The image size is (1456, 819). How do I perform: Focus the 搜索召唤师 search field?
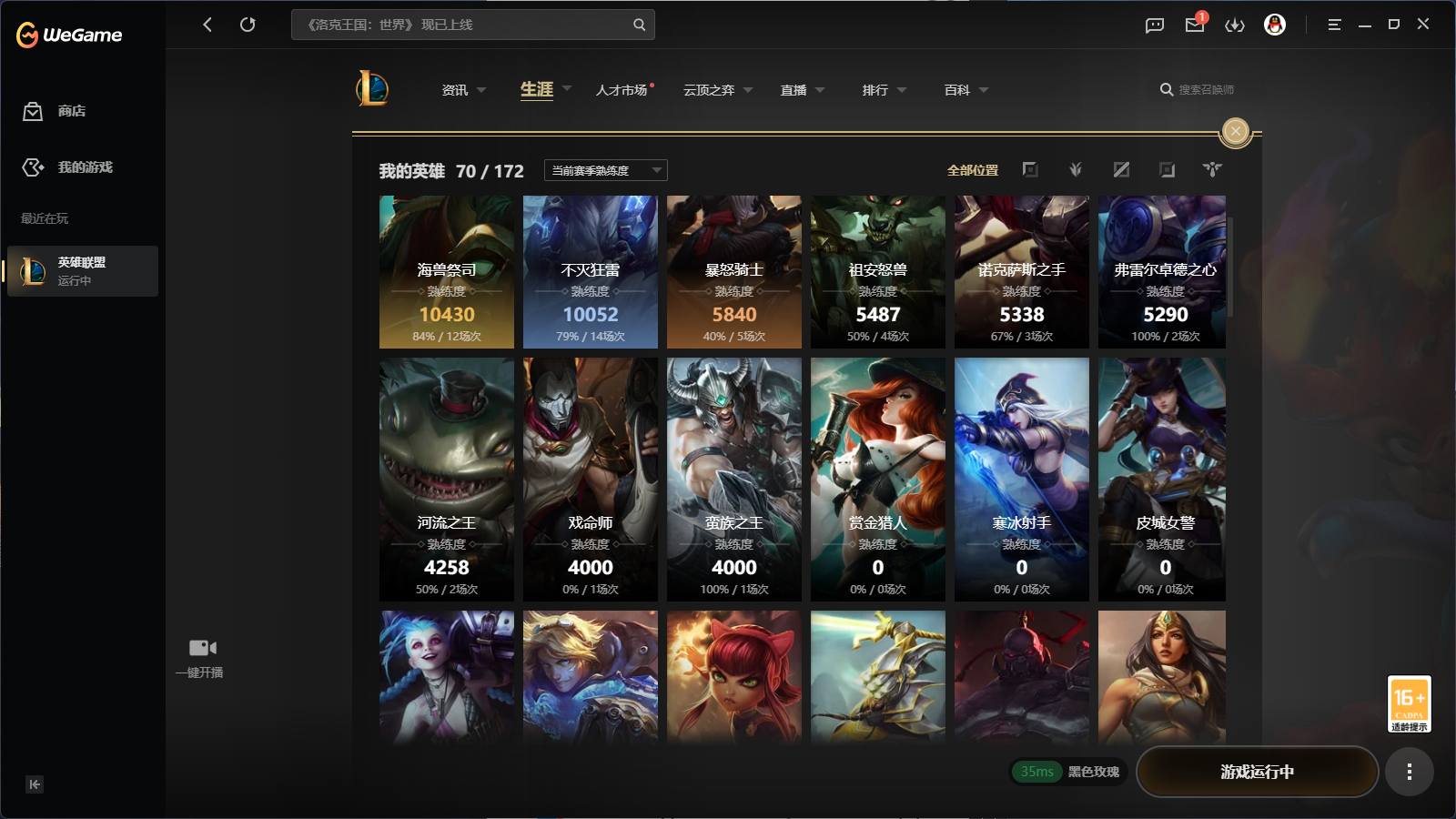[1198, 90]
